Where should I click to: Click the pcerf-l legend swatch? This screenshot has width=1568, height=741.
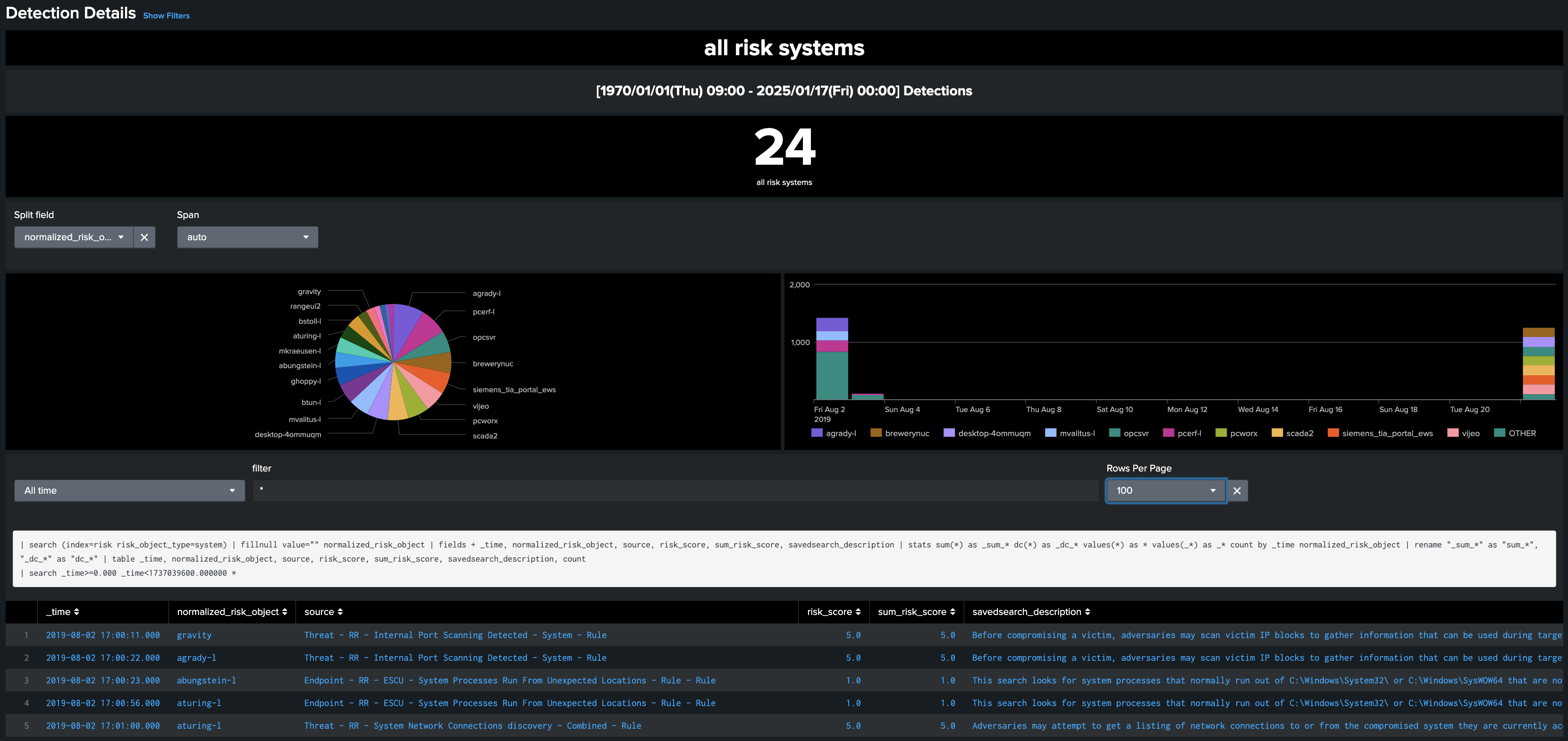pos(1168,433)
